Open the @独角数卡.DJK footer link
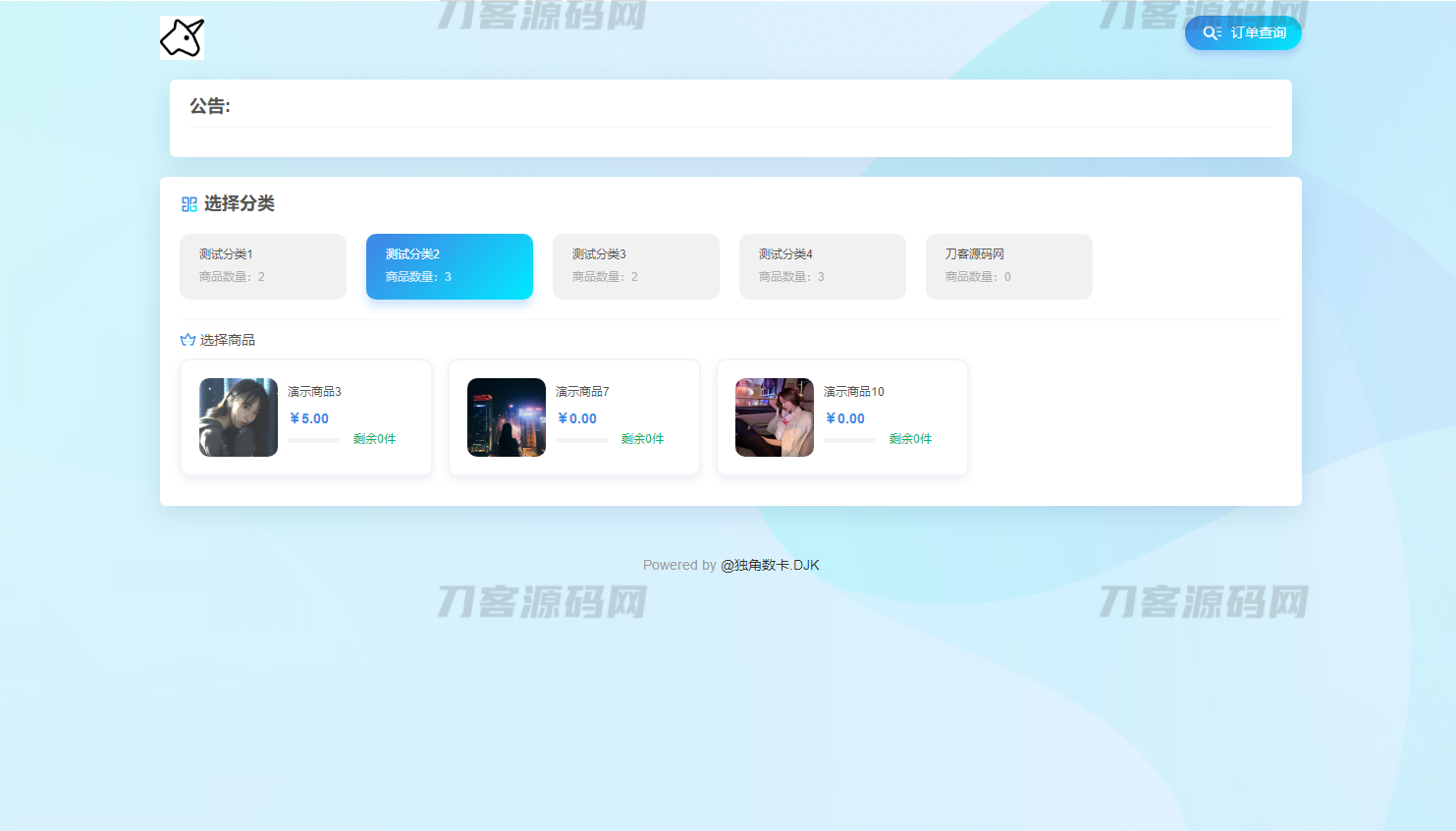1456x831 pixels. coord(768,564)
